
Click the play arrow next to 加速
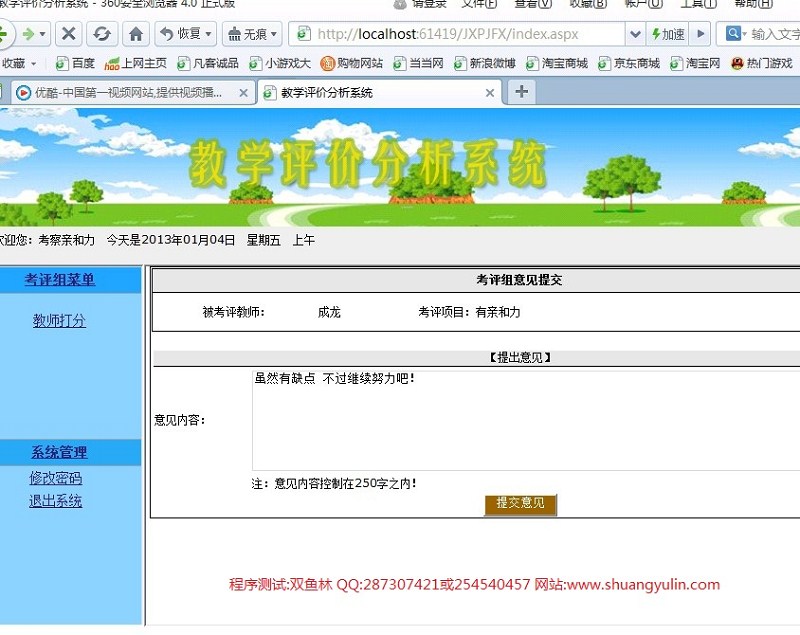tap(701, 34)
